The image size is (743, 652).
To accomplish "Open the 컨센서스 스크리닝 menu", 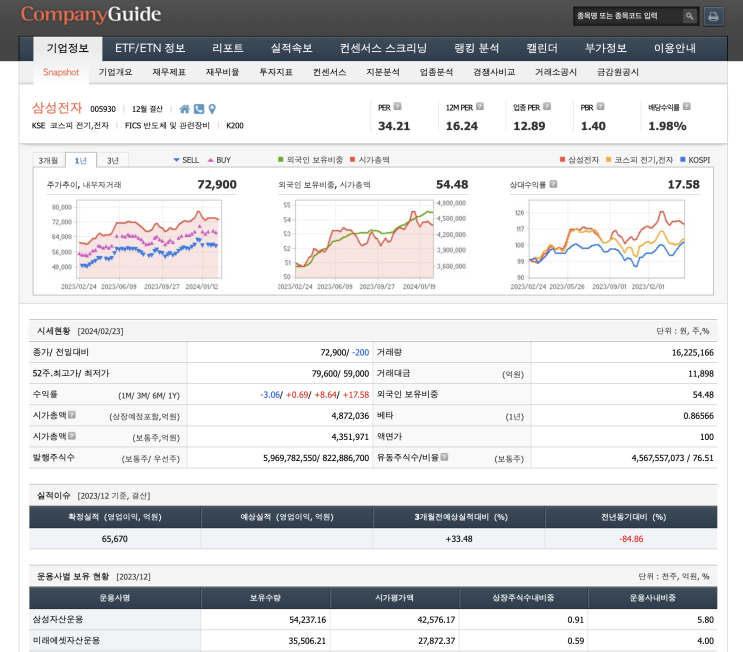I will click(x=383, y=48).
